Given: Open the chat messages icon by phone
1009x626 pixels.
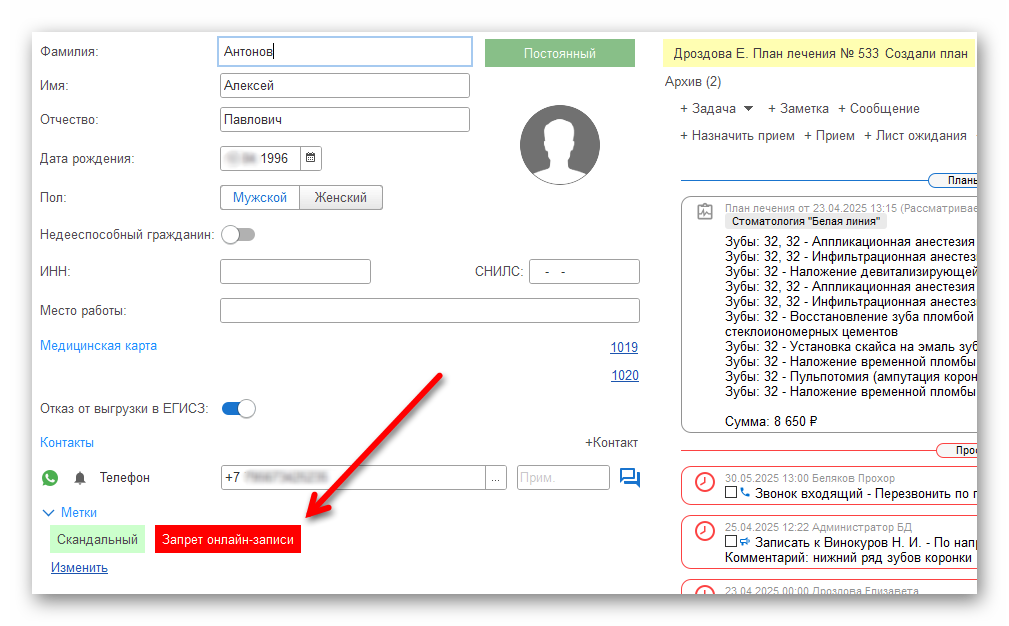Looking at the screenshot, I should click(629, 477).
